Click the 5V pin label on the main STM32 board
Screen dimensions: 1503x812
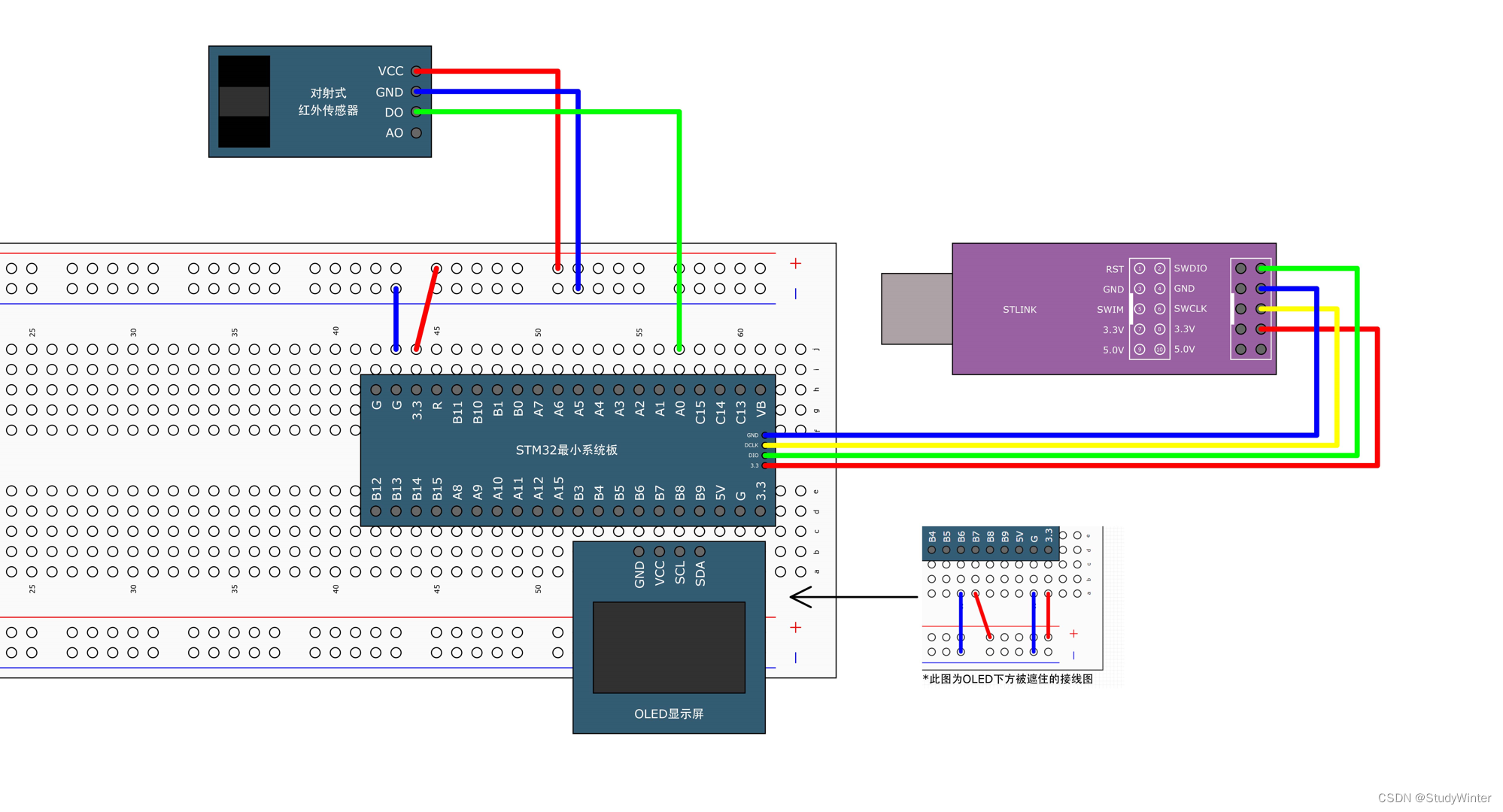point(721,492)
